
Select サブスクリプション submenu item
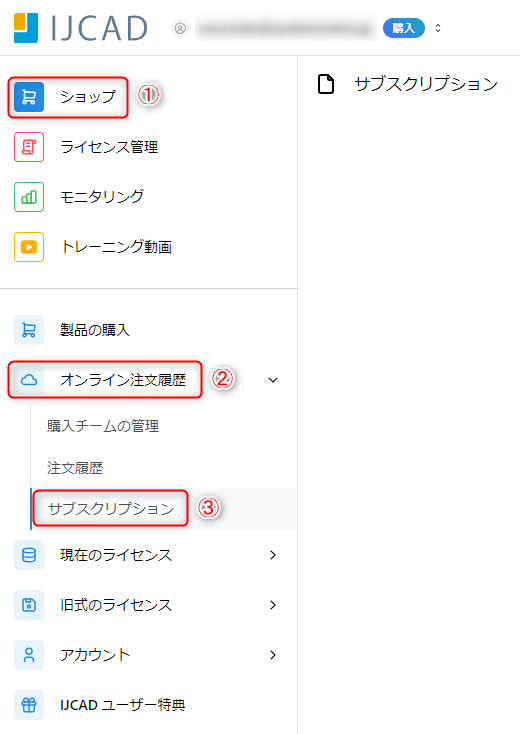pos(111,509)
